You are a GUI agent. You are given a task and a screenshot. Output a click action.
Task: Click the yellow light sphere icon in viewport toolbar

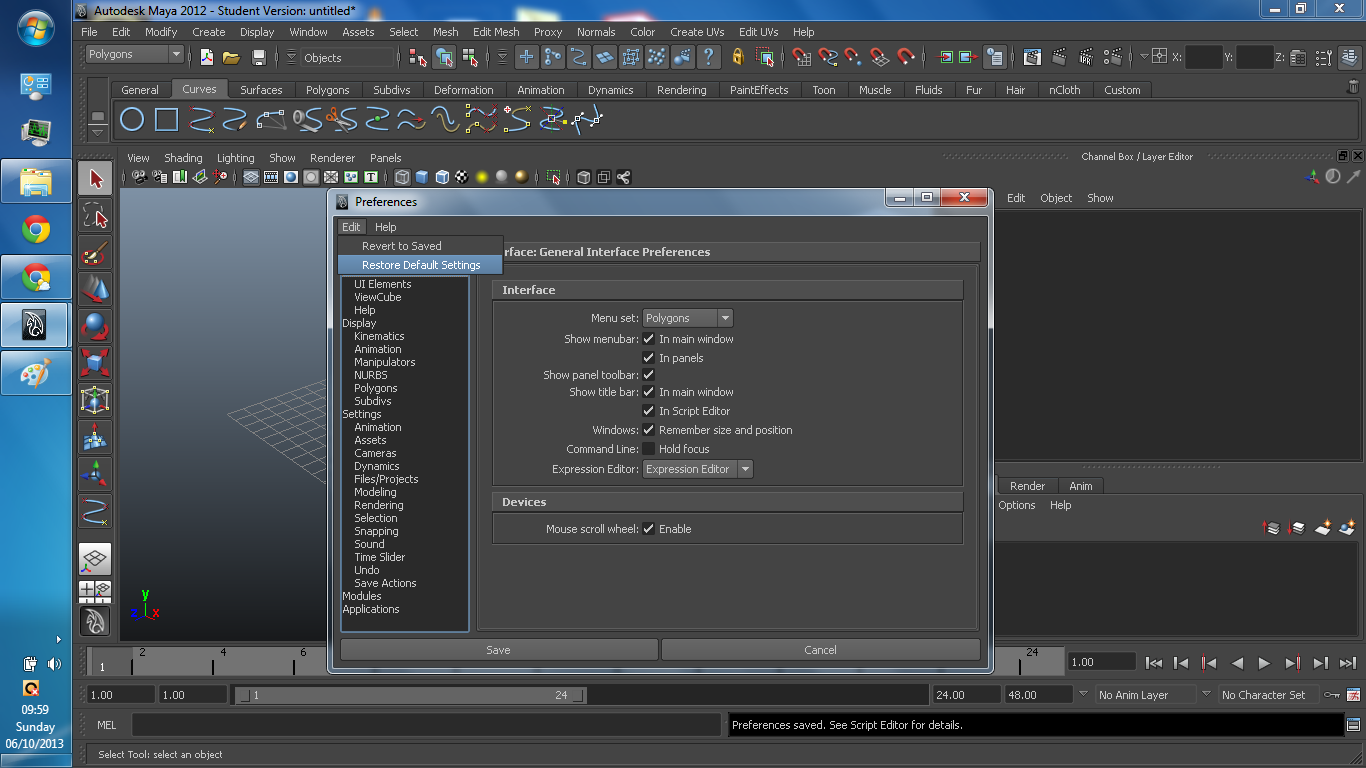(x=481, y=177)
